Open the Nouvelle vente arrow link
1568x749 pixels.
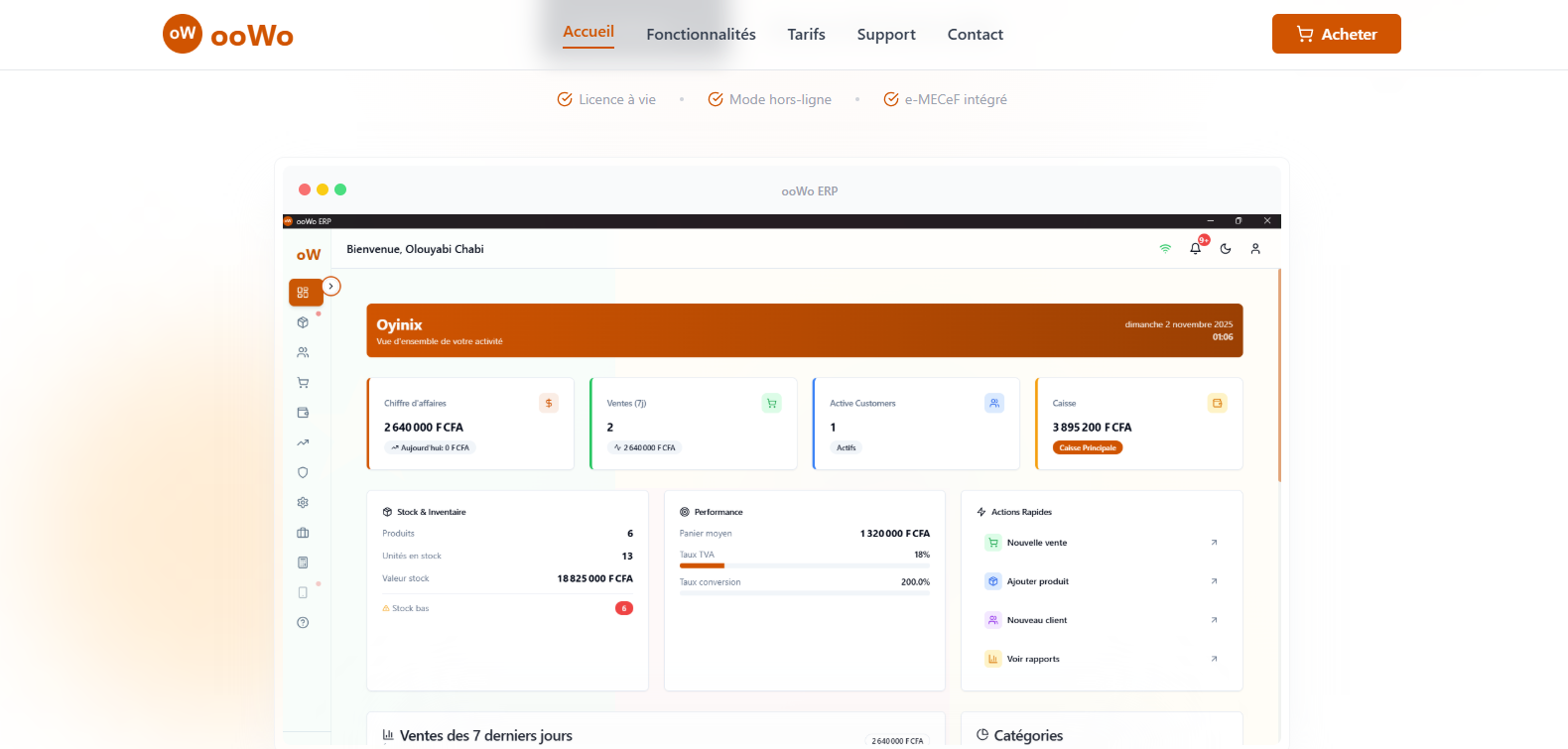click(x=1214, y=543)
